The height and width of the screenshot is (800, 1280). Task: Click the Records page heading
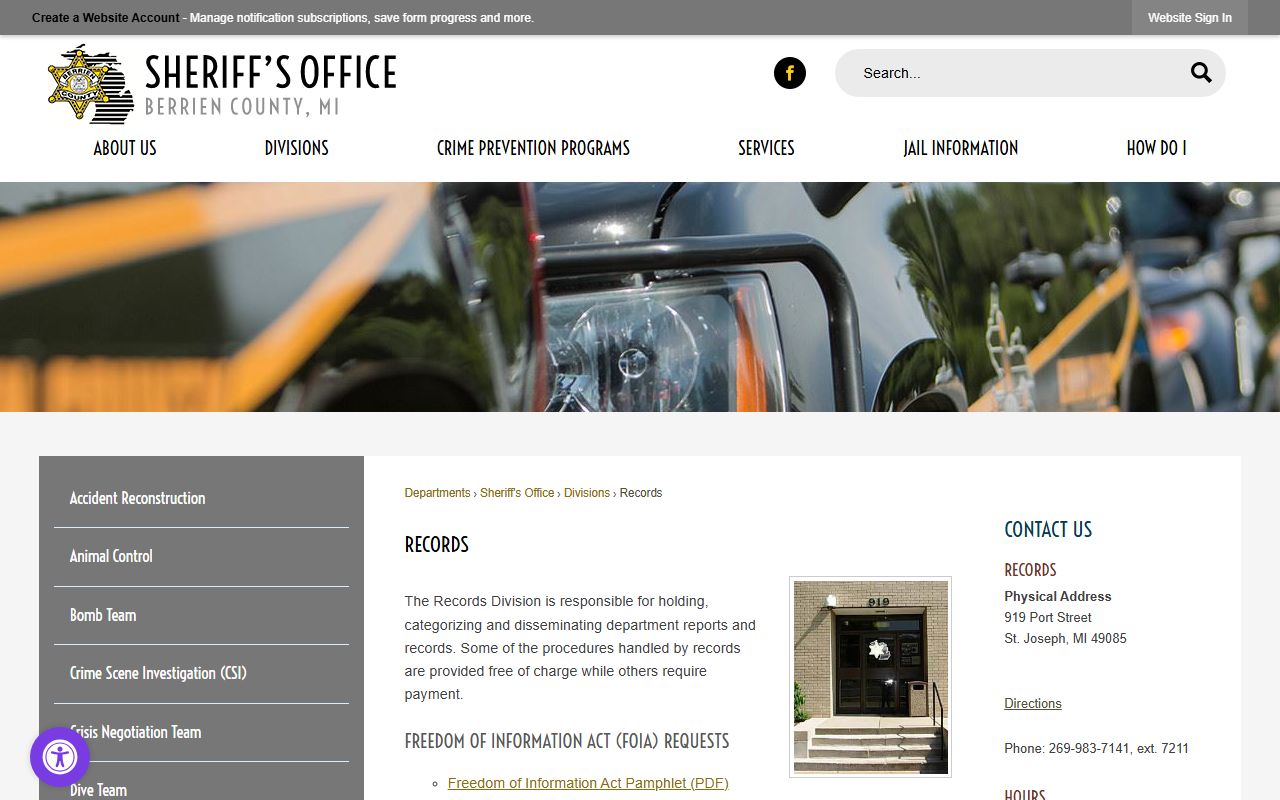pyautogui.click(x=436, y=545)
